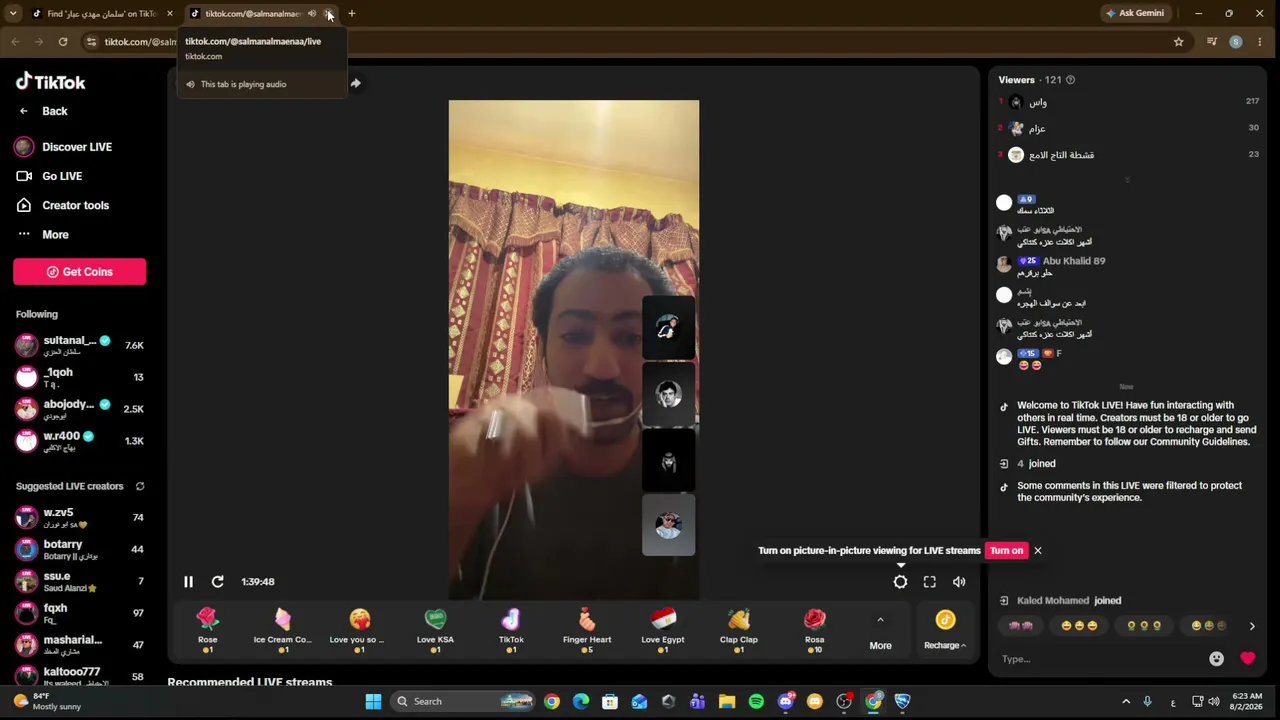Bookmark this page with the star icon
Image resolution: width=1280 pixels, height=720 pixels.
(x=1178, y=41)
